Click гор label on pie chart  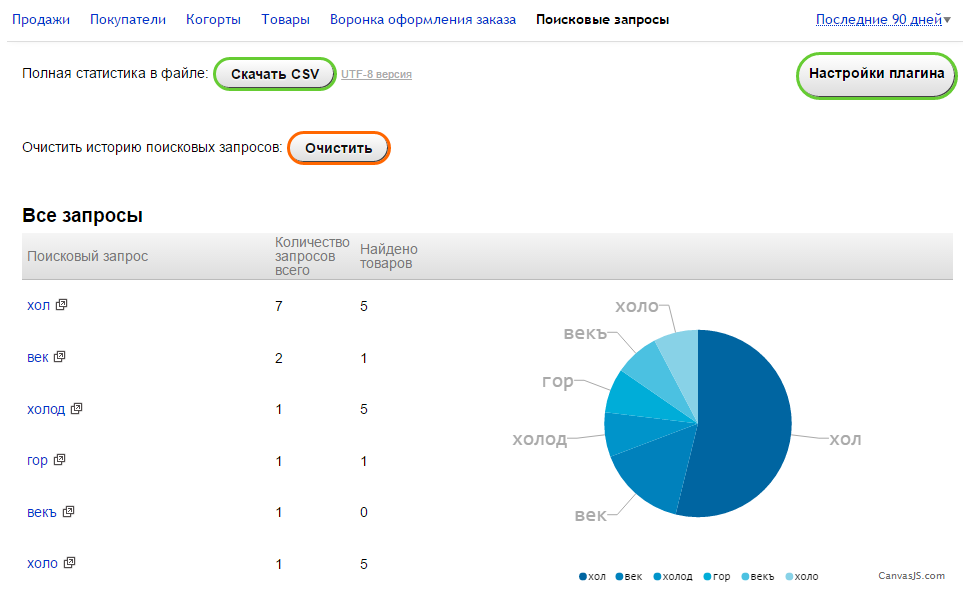(x=558, y=382)
